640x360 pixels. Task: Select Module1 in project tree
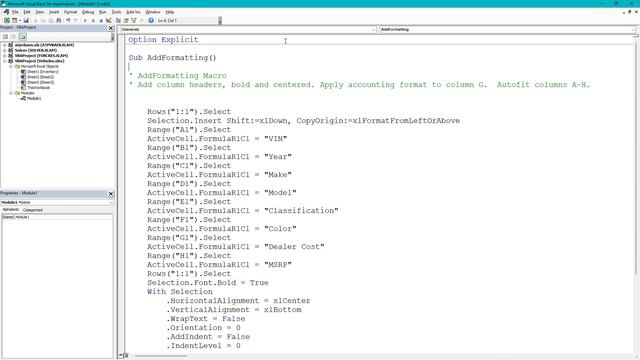click(31, 98)
